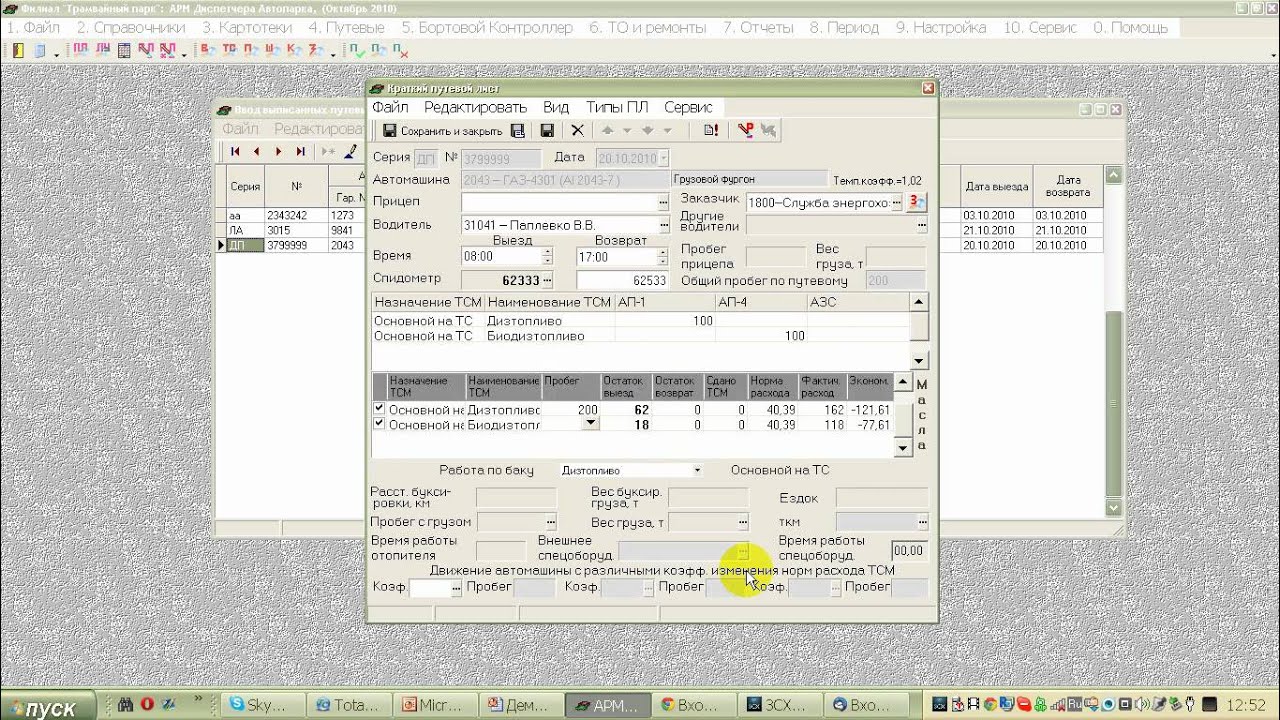Click the Выезд time field 08:00
The height and width of the screenshot is (720, 1280).
coord(501,257)
